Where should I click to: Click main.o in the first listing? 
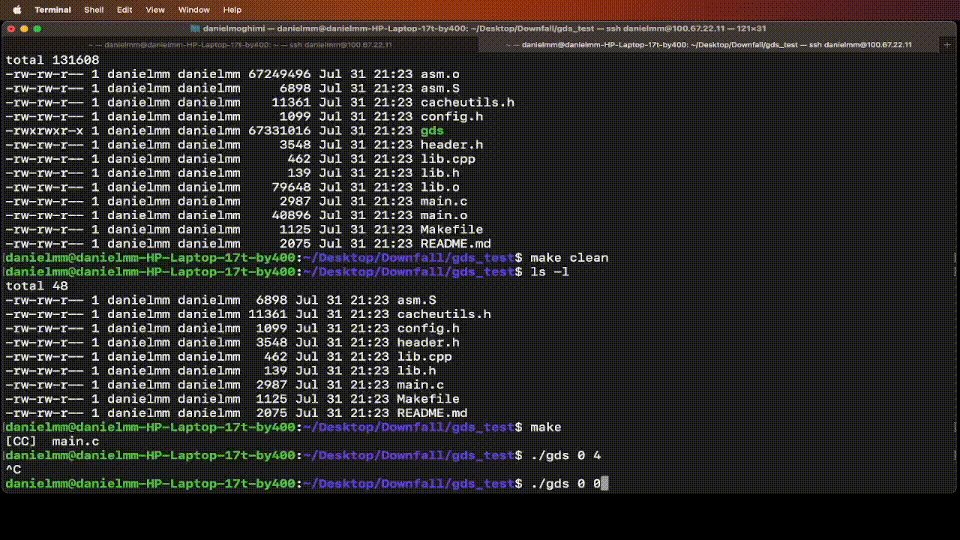(443, 215)
